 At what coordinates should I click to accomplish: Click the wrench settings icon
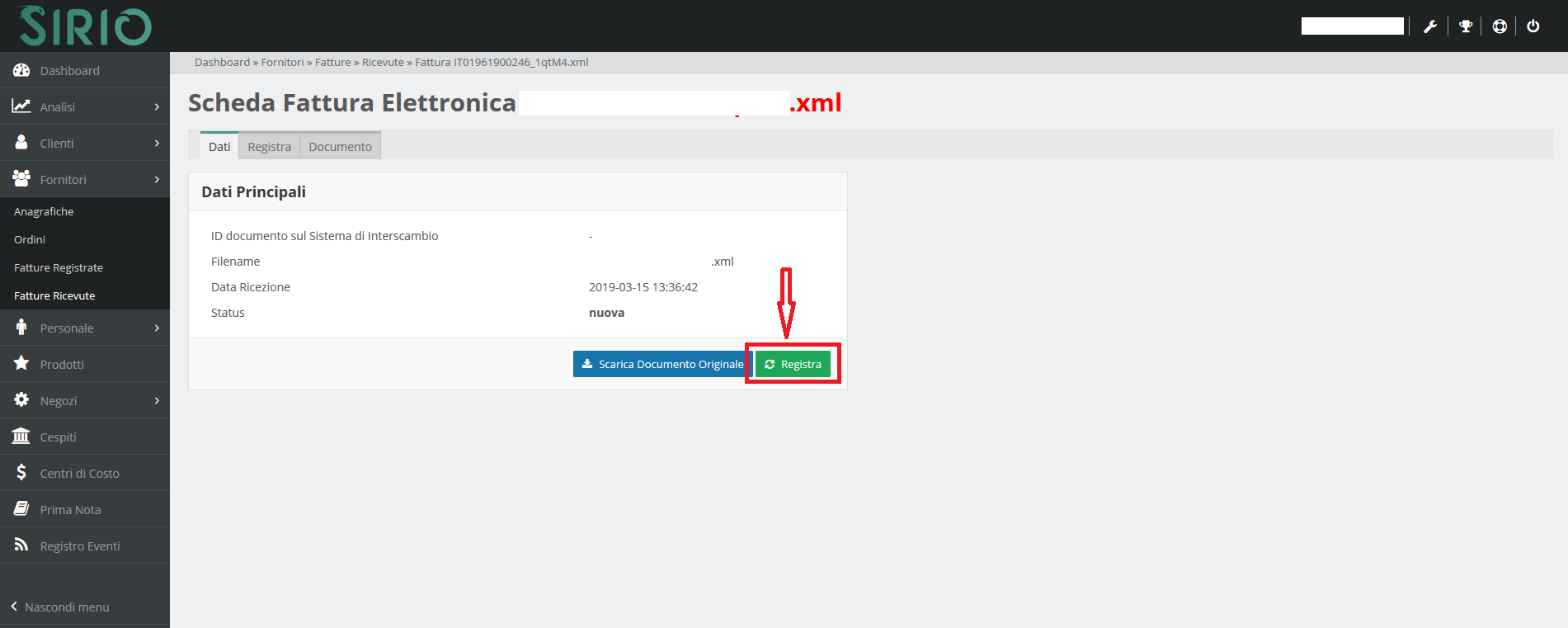click(x=1430, y=26)
